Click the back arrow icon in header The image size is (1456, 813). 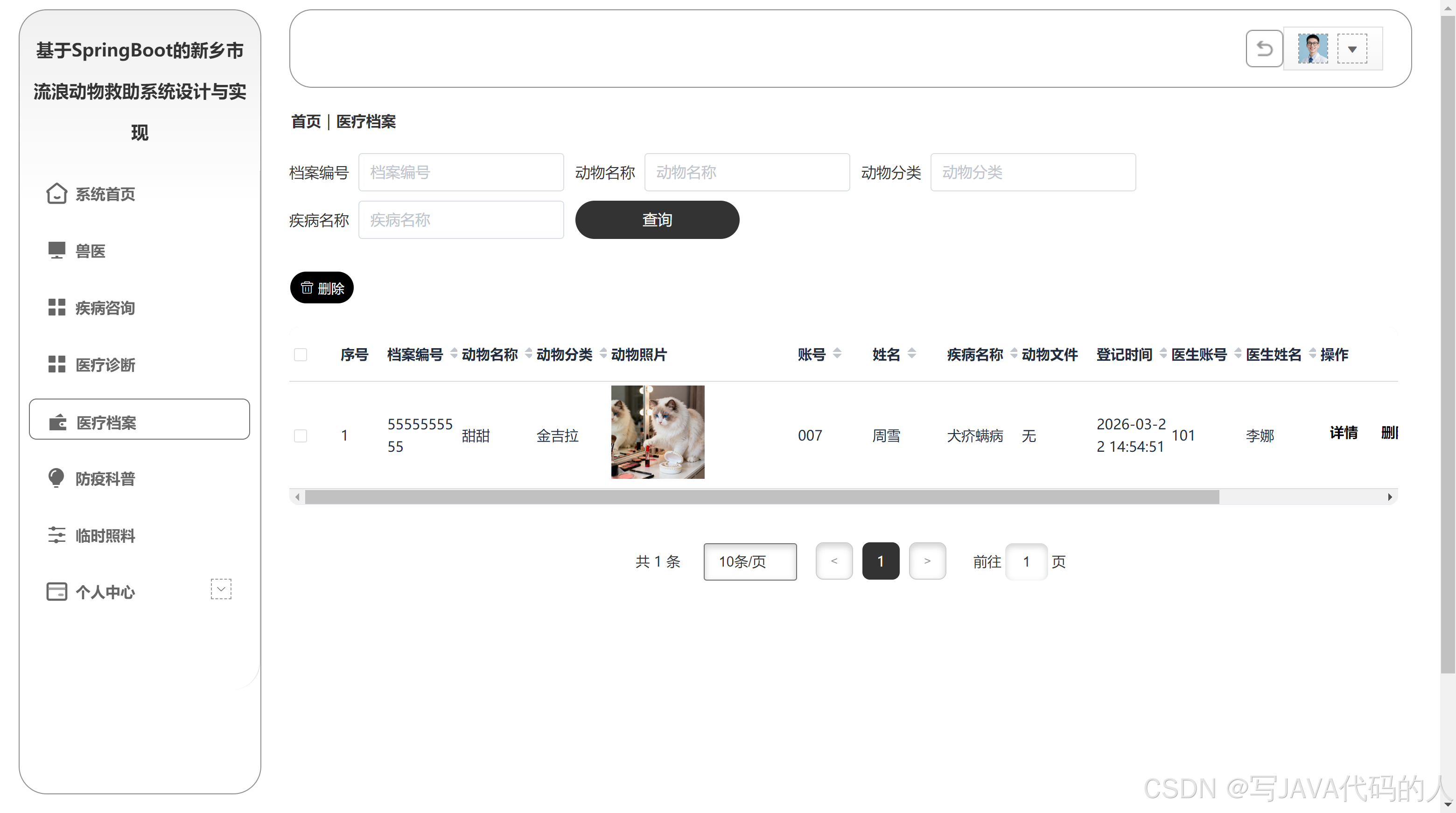point(1264,49)
